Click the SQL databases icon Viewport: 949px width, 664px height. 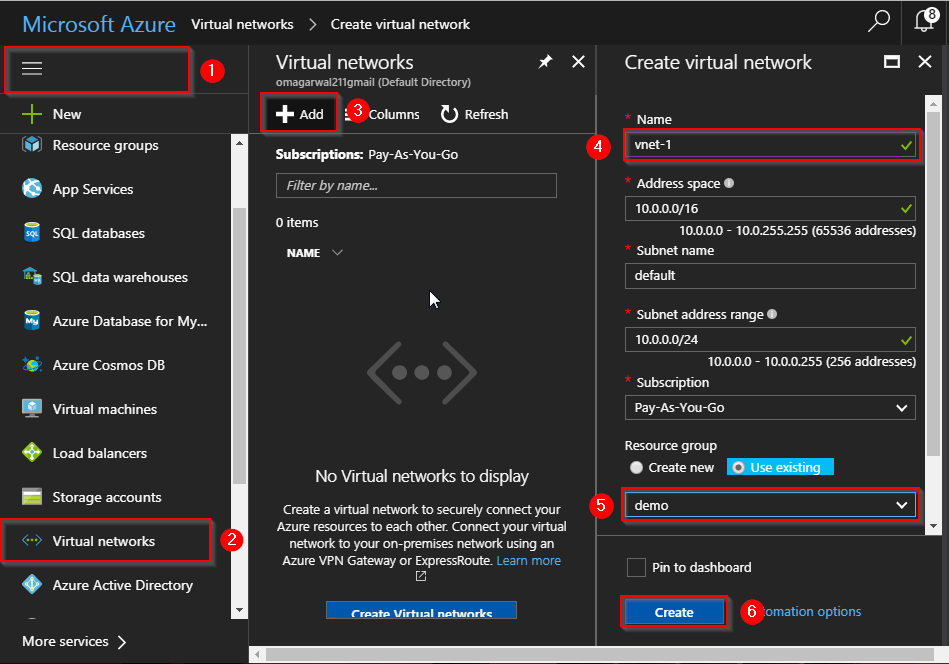tap(31, 232)
